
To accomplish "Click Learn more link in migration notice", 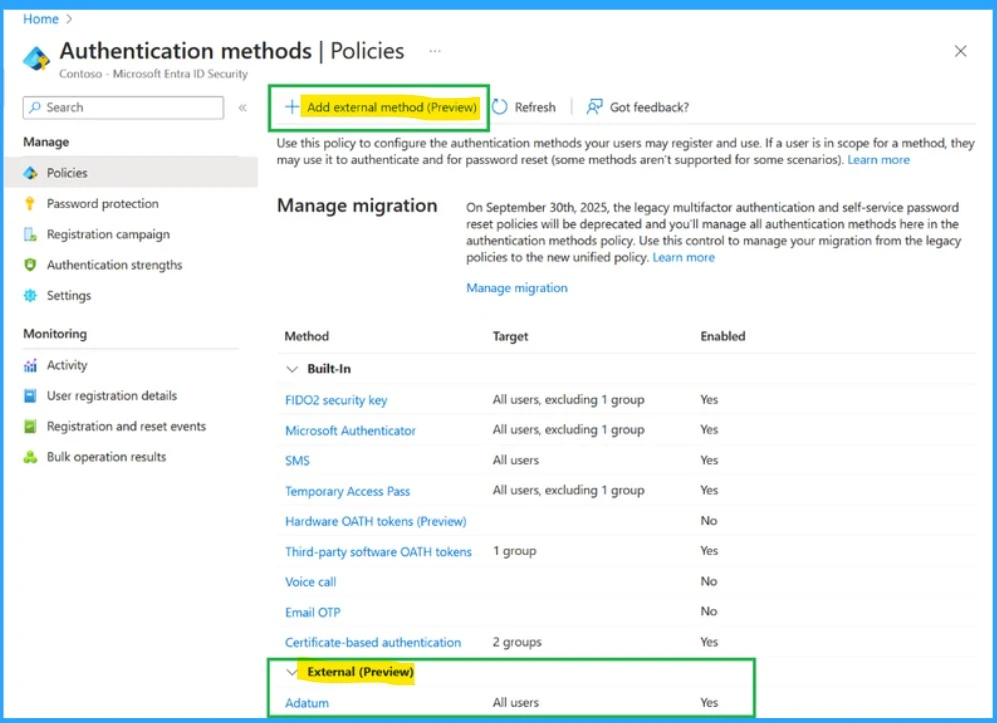I will (684, 257).
